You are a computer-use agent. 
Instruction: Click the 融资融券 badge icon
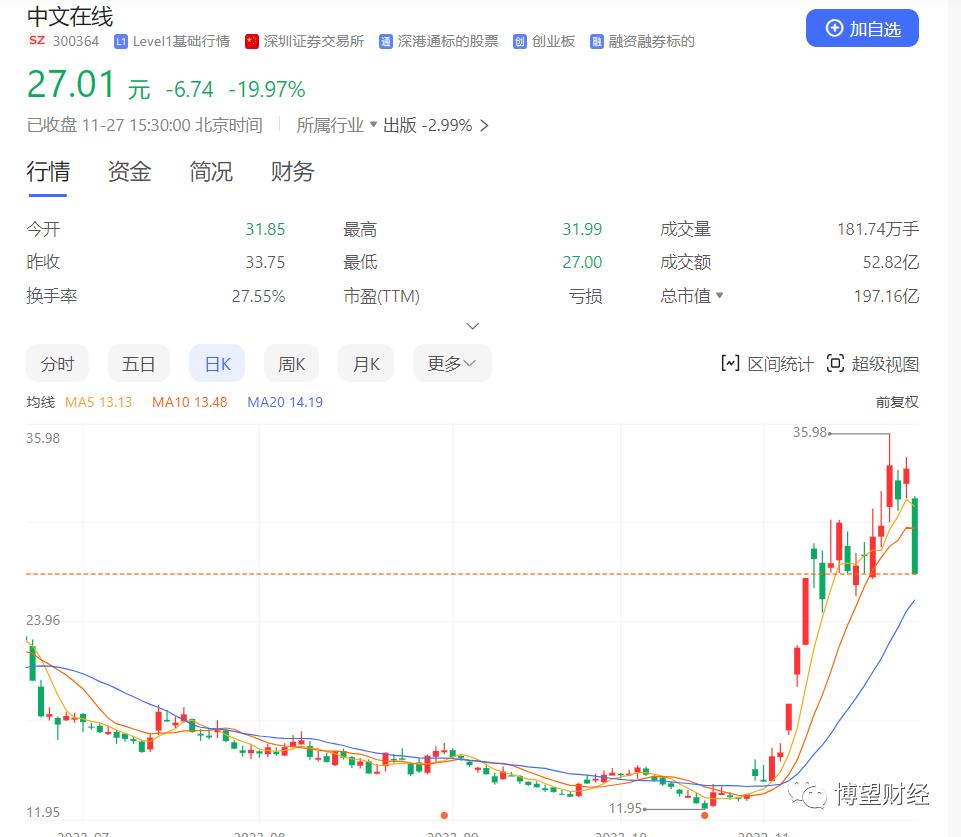point(596,42)
